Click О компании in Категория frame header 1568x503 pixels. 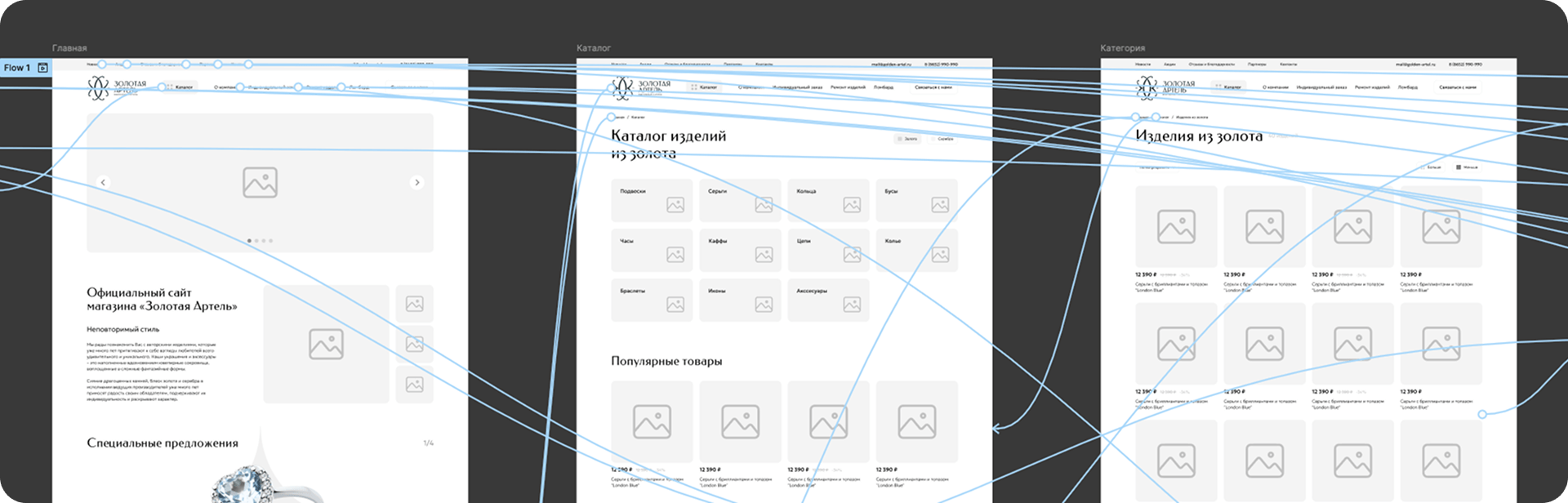(1275, 87)
